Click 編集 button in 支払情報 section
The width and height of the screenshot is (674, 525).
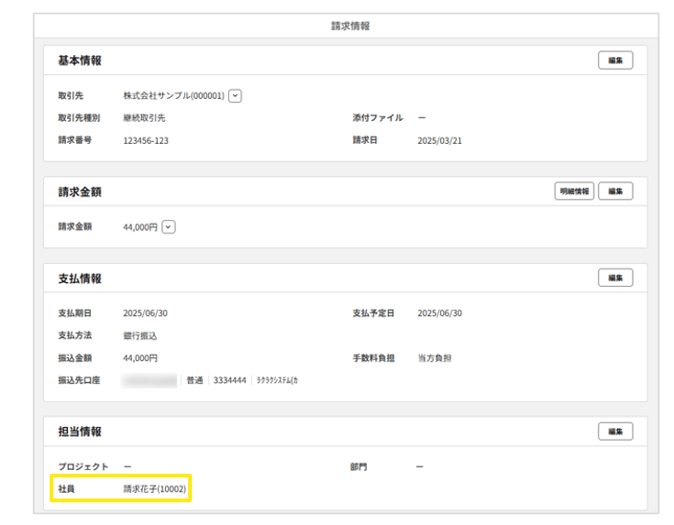(615, 278)
